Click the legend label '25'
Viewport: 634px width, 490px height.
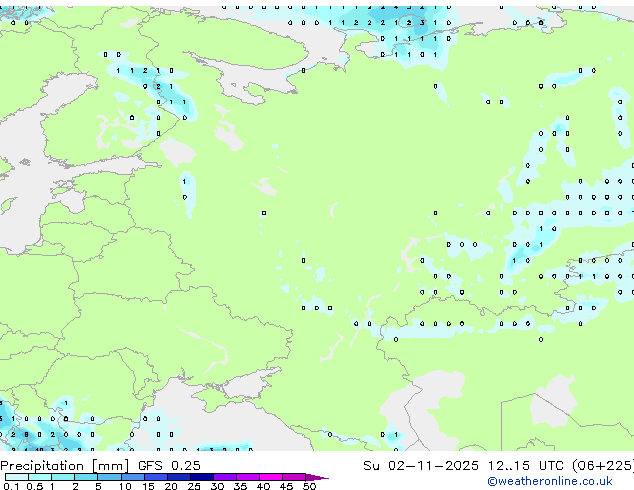[194, 486]
